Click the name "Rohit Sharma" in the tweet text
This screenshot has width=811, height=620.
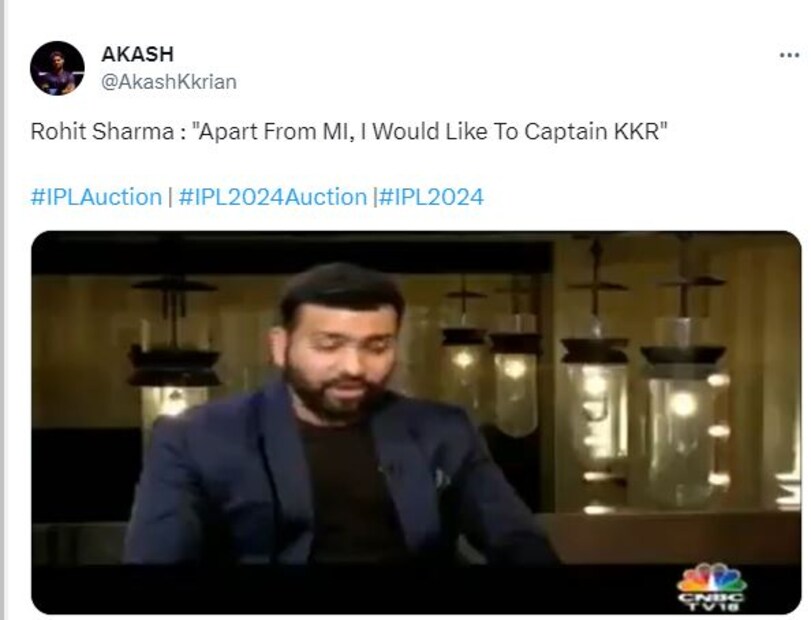[102, 131]
